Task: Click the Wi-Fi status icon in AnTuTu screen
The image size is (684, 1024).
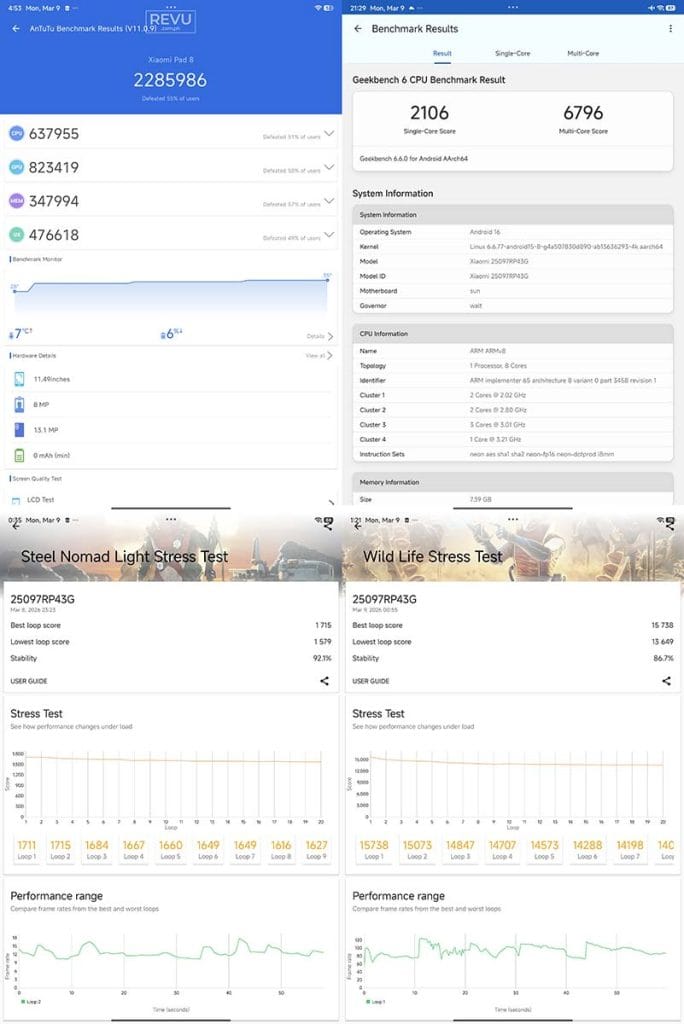Action: (x=318, y=8)
